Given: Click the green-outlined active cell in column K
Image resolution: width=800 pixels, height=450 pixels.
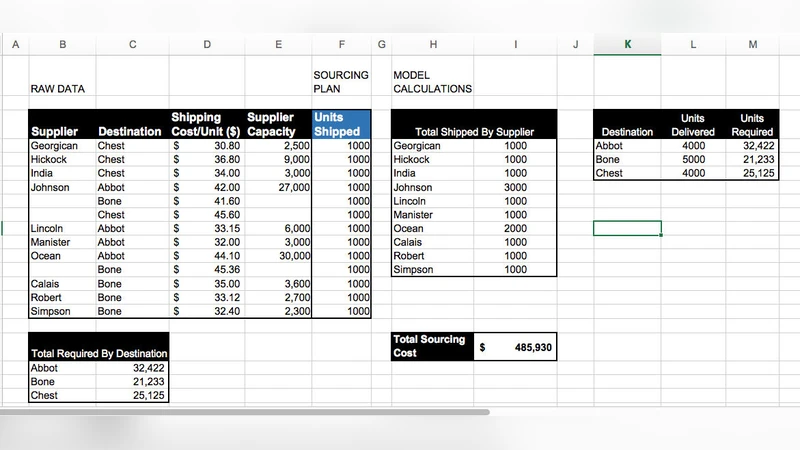Looking at the screenshot, I should 627,228.
